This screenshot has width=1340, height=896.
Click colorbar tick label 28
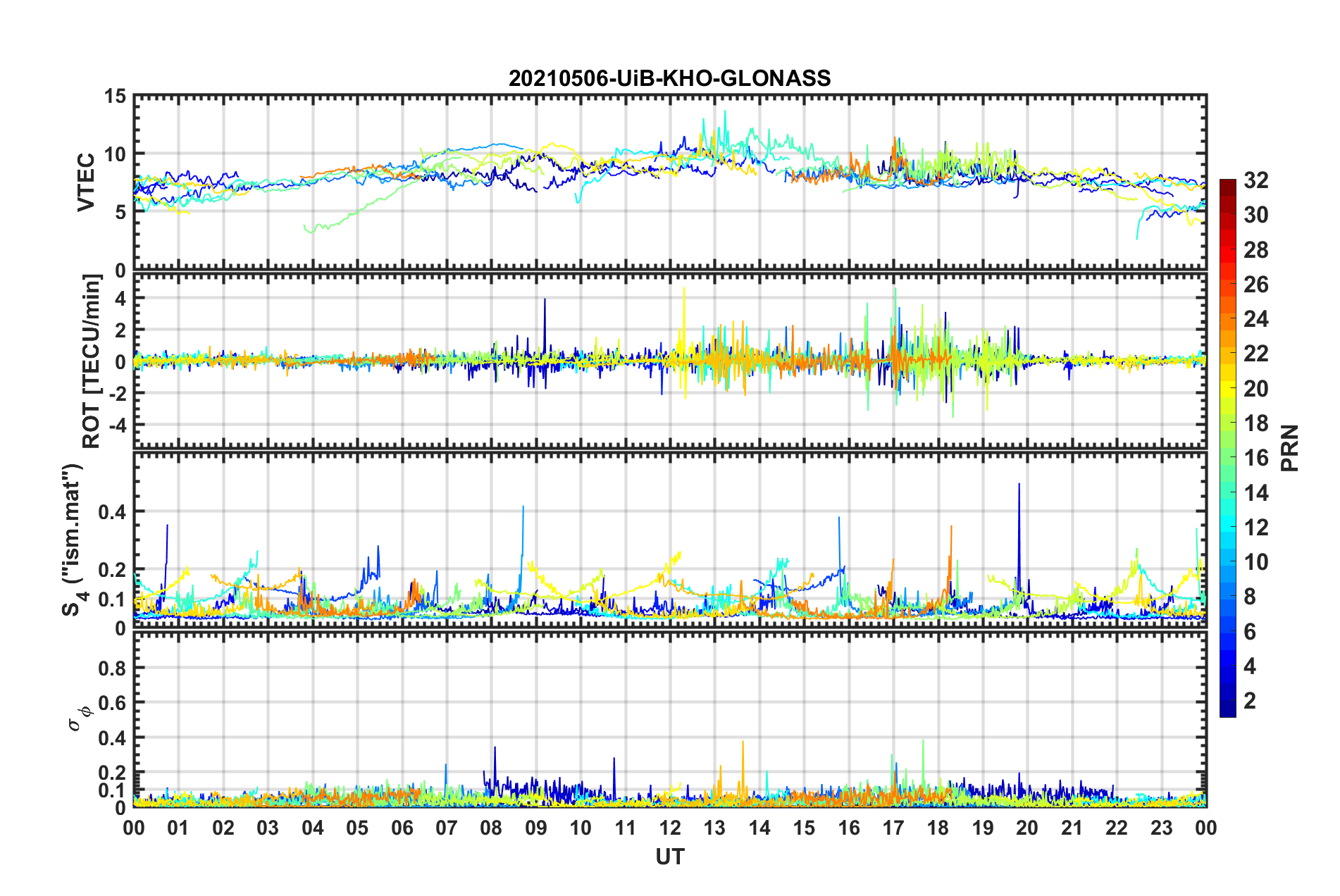click(x=1255, y=250)
